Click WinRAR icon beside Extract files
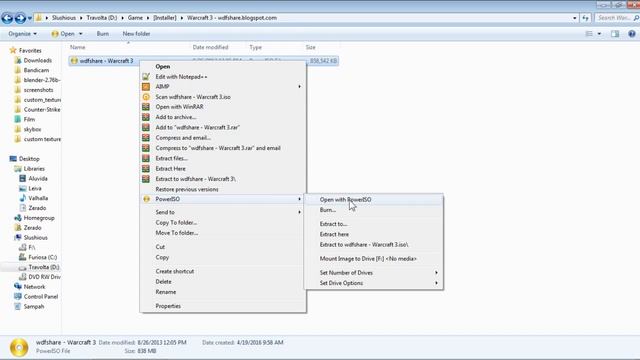Screen dimensions: 640x360 pos(146,158)
